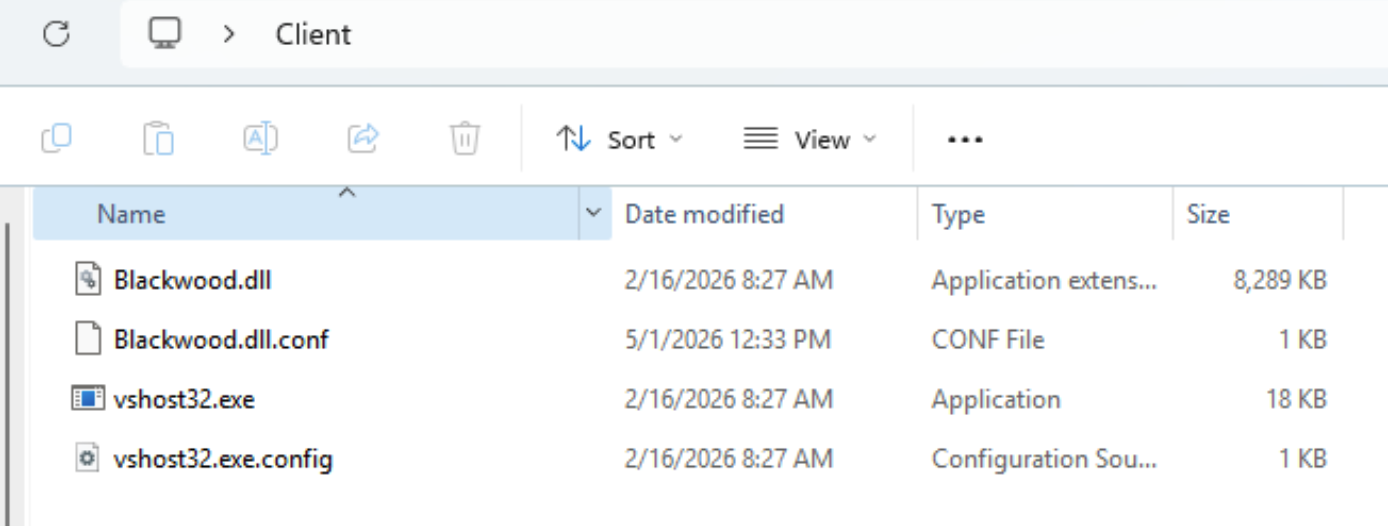Click the vshost32.exe.config gear file icon
This screenshot has height=526, width=1388.
click(x=88, y=459)
